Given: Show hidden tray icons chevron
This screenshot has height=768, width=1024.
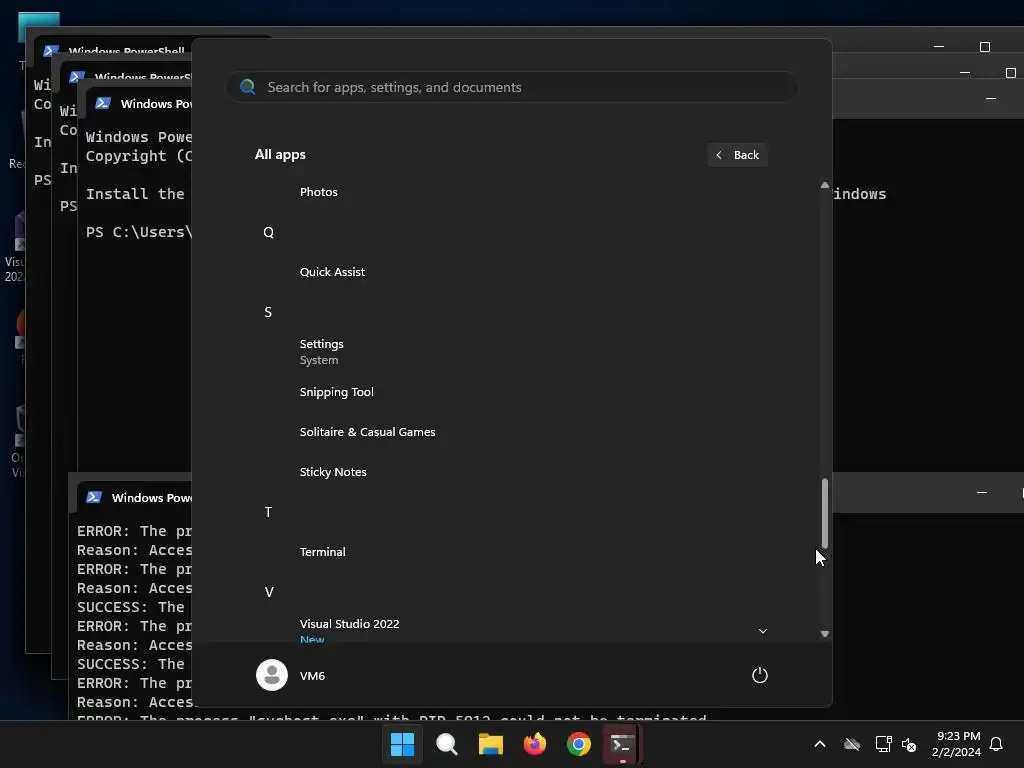Looking at the screenshot, I should 820,744.
